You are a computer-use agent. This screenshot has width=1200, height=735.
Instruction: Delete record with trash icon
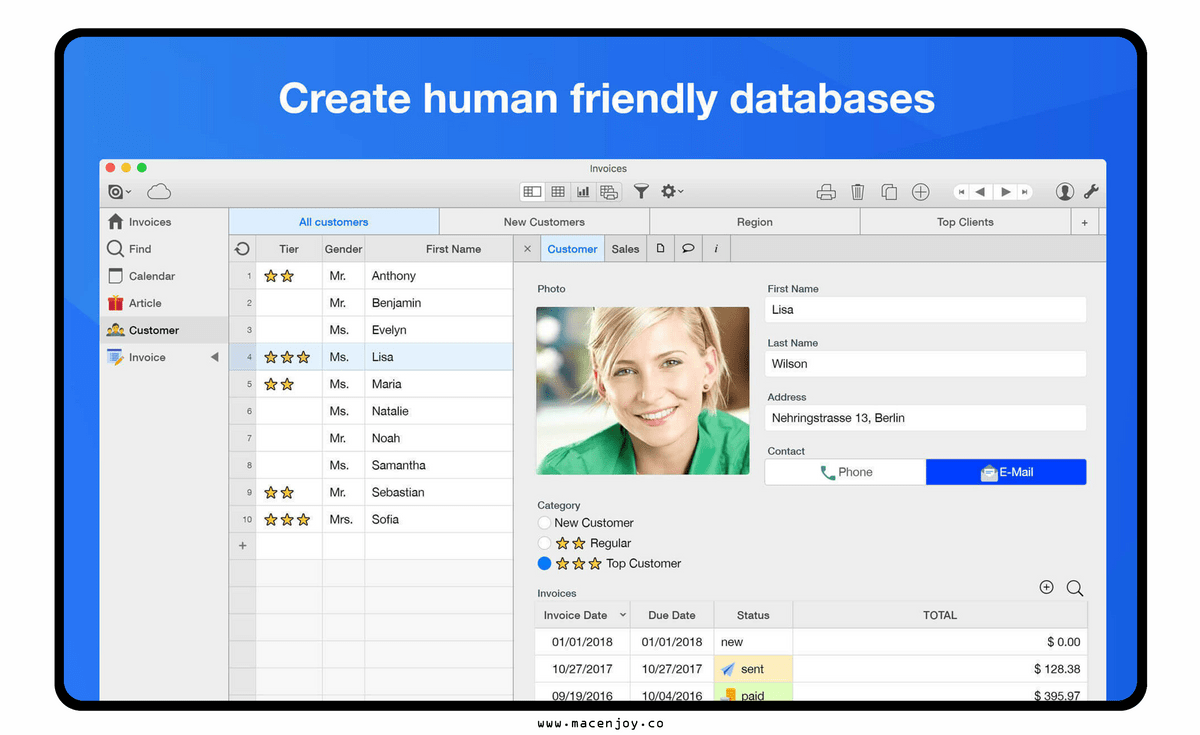pos(858,192)
